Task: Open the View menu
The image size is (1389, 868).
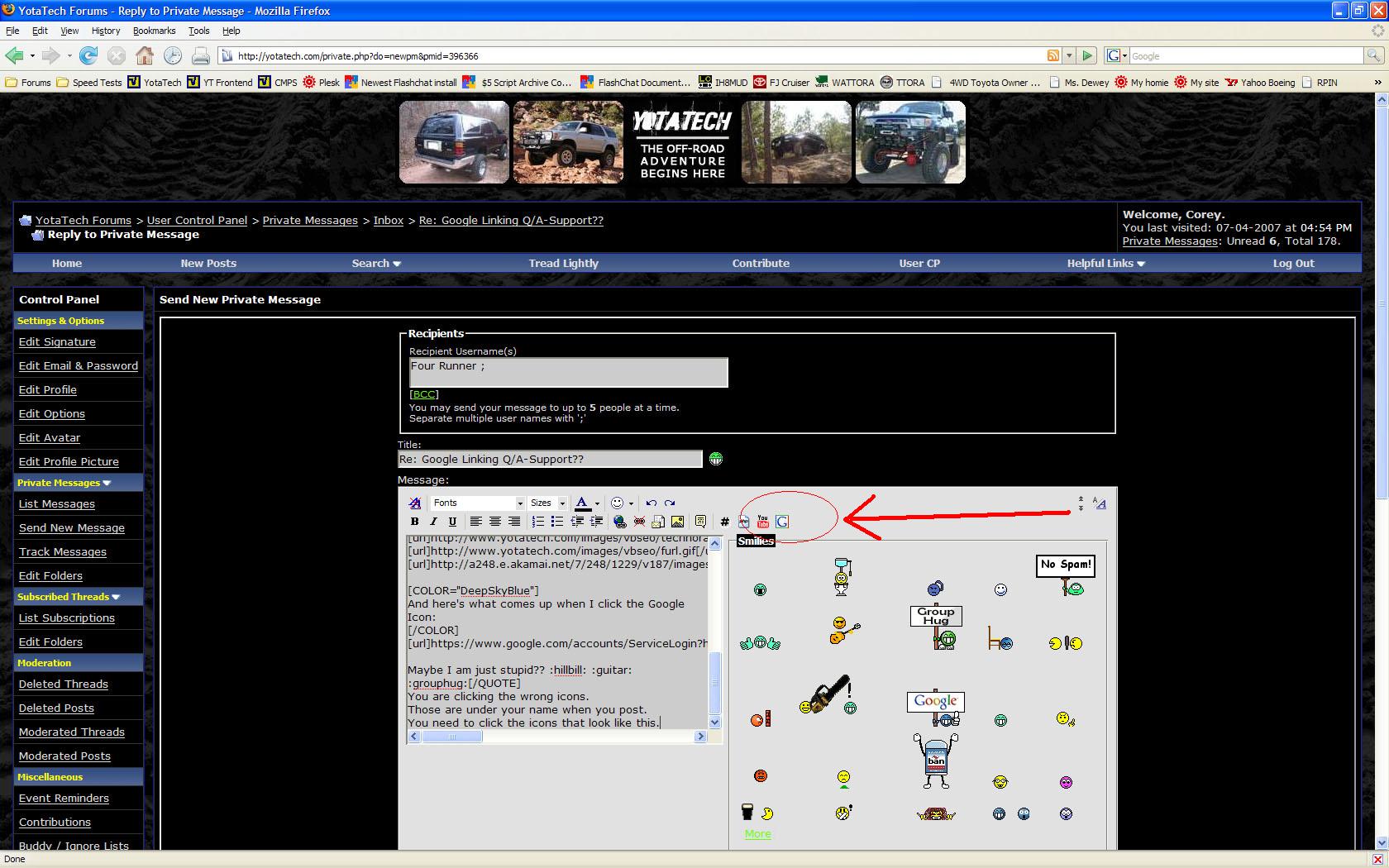Action: (69, 31)
